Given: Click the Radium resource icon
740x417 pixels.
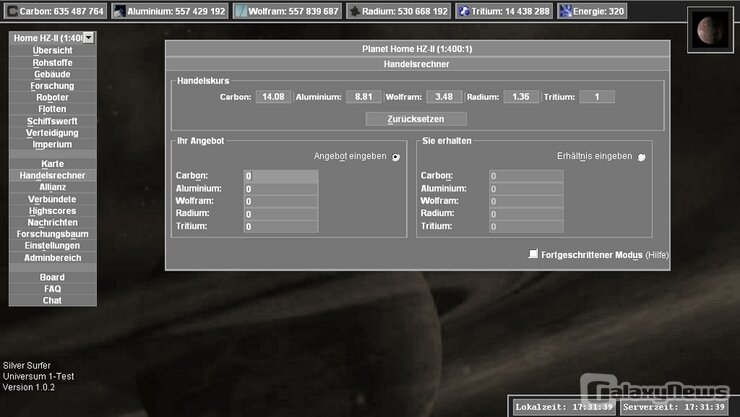Looking at the screenshot, I should (356, 11).
